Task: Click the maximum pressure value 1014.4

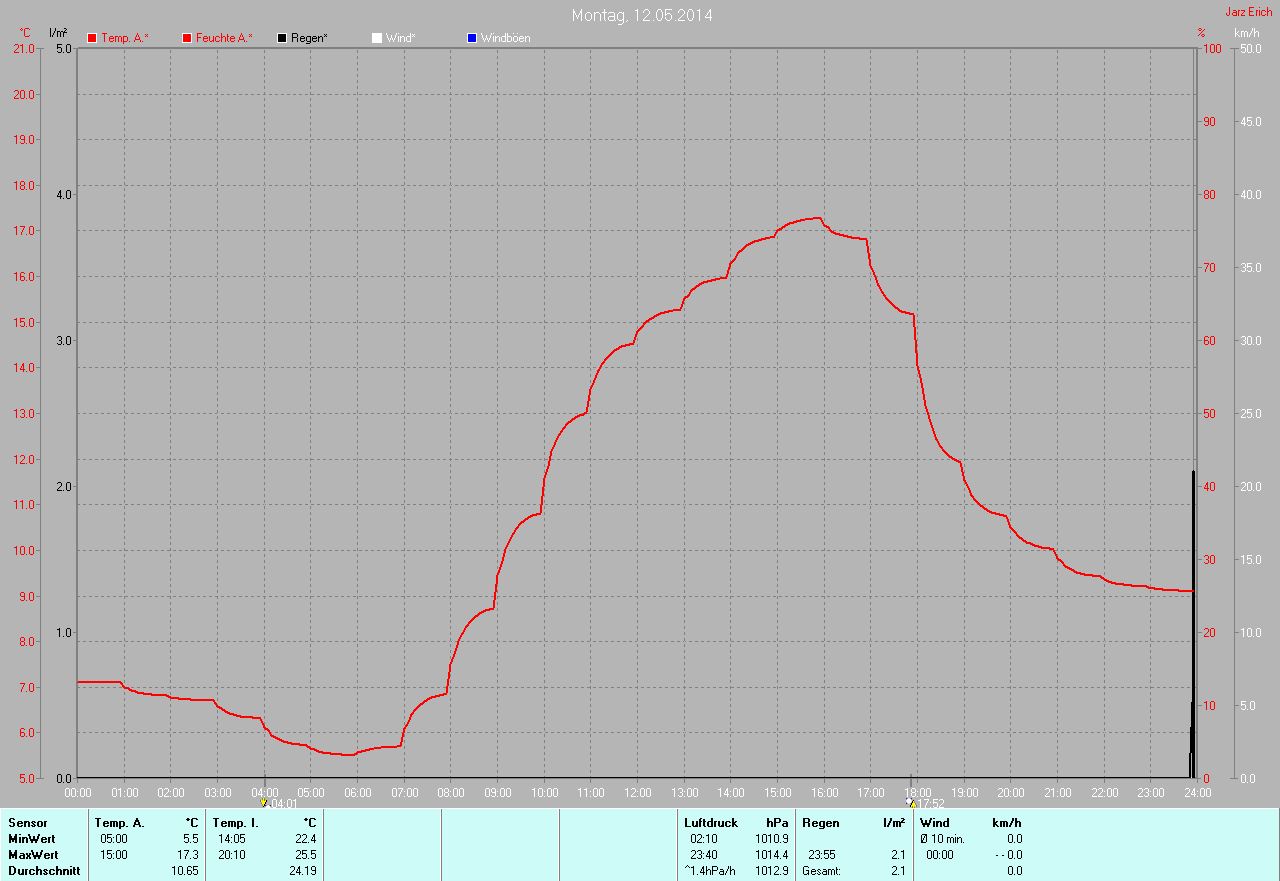Action: (x=771, y=855)
